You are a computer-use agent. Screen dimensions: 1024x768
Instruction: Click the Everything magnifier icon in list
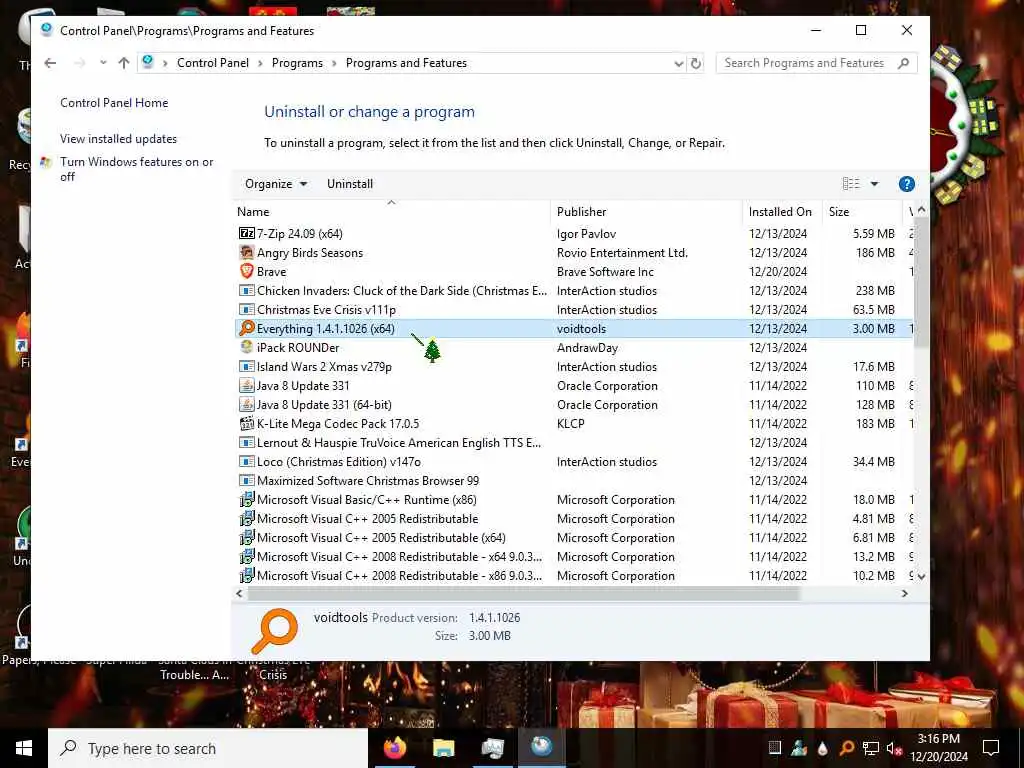coord(246,328)
